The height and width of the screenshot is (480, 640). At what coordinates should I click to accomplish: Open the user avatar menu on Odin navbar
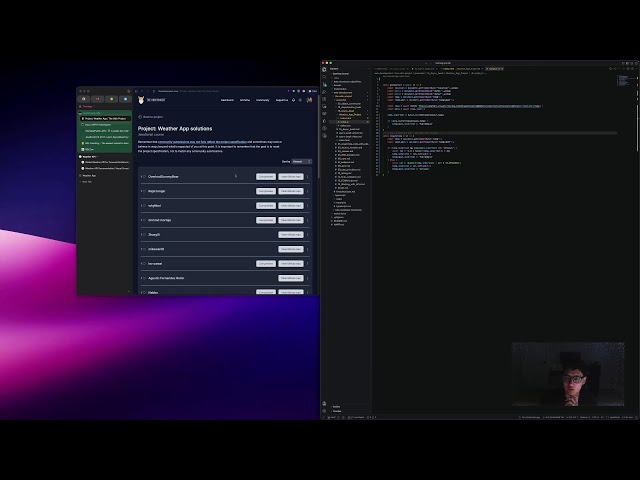[309, 100]
